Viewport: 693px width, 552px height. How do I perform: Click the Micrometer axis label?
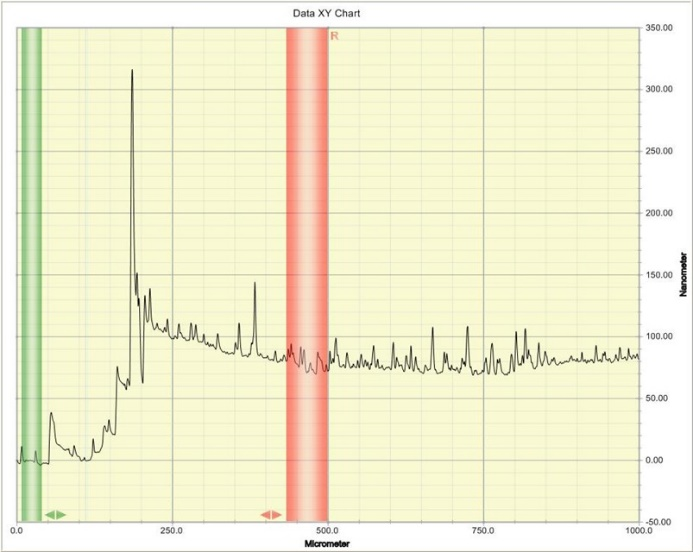pyautogui.click(x=327, y=544)
